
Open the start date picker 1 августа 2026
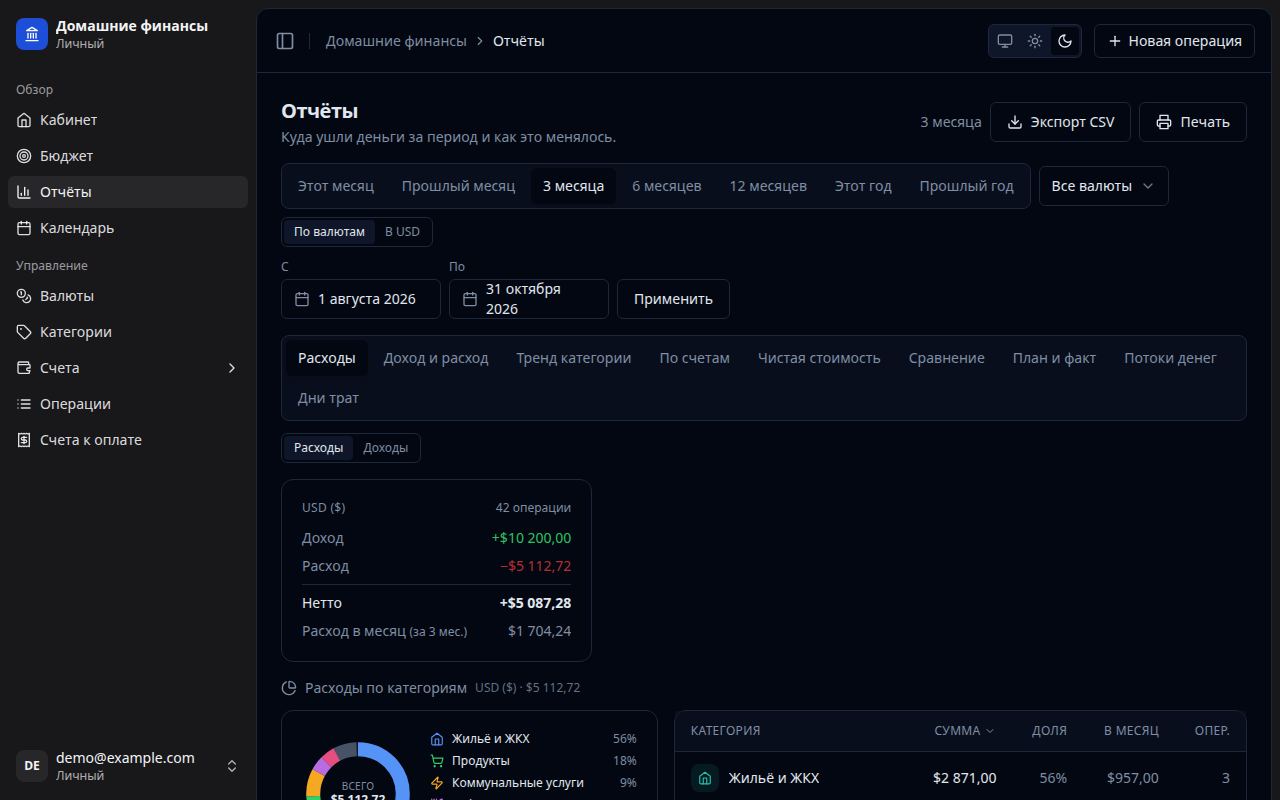pos(361,299)
